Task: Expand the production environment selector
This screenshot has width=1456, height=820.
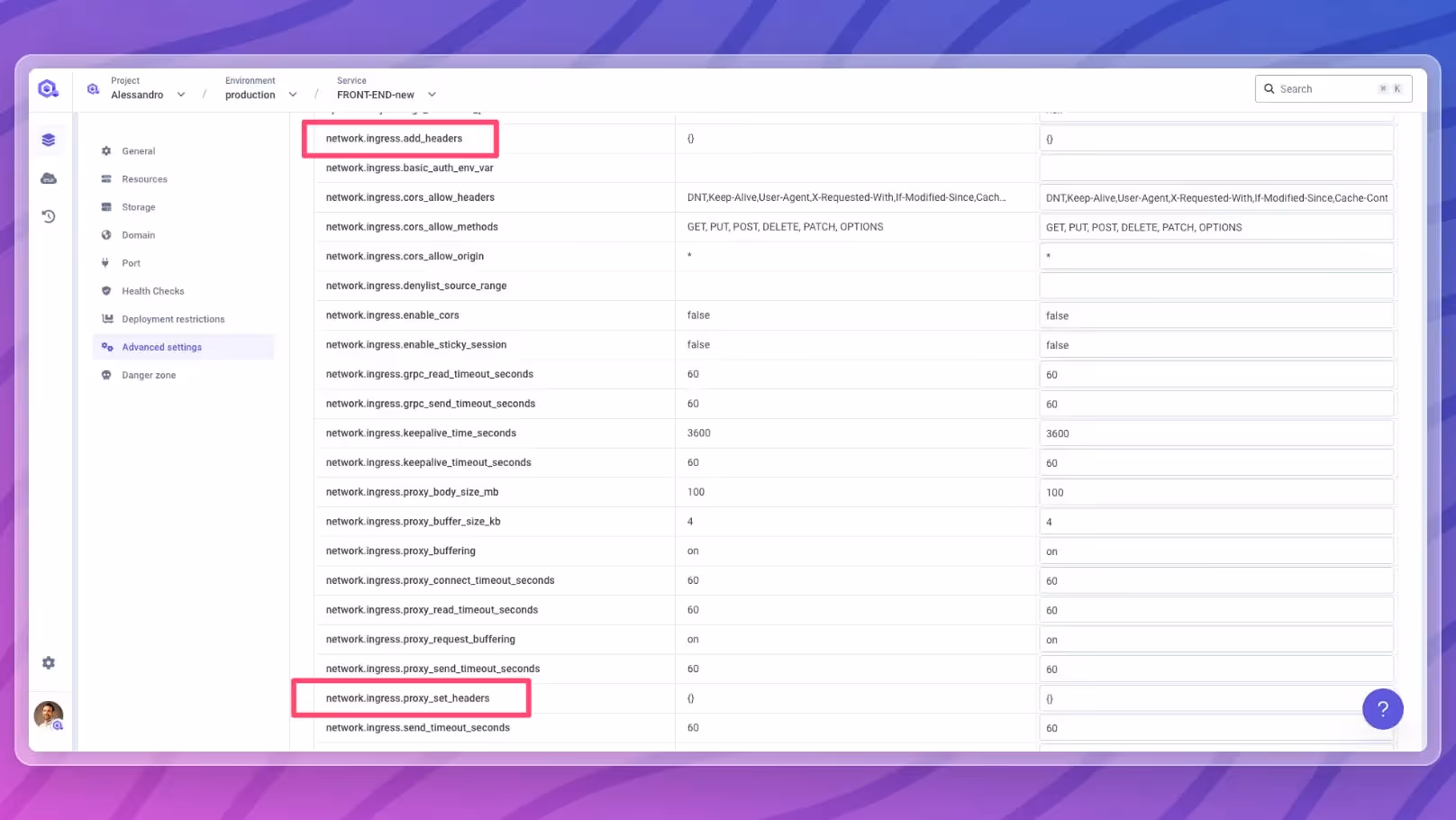Action: tap(292, 94)
